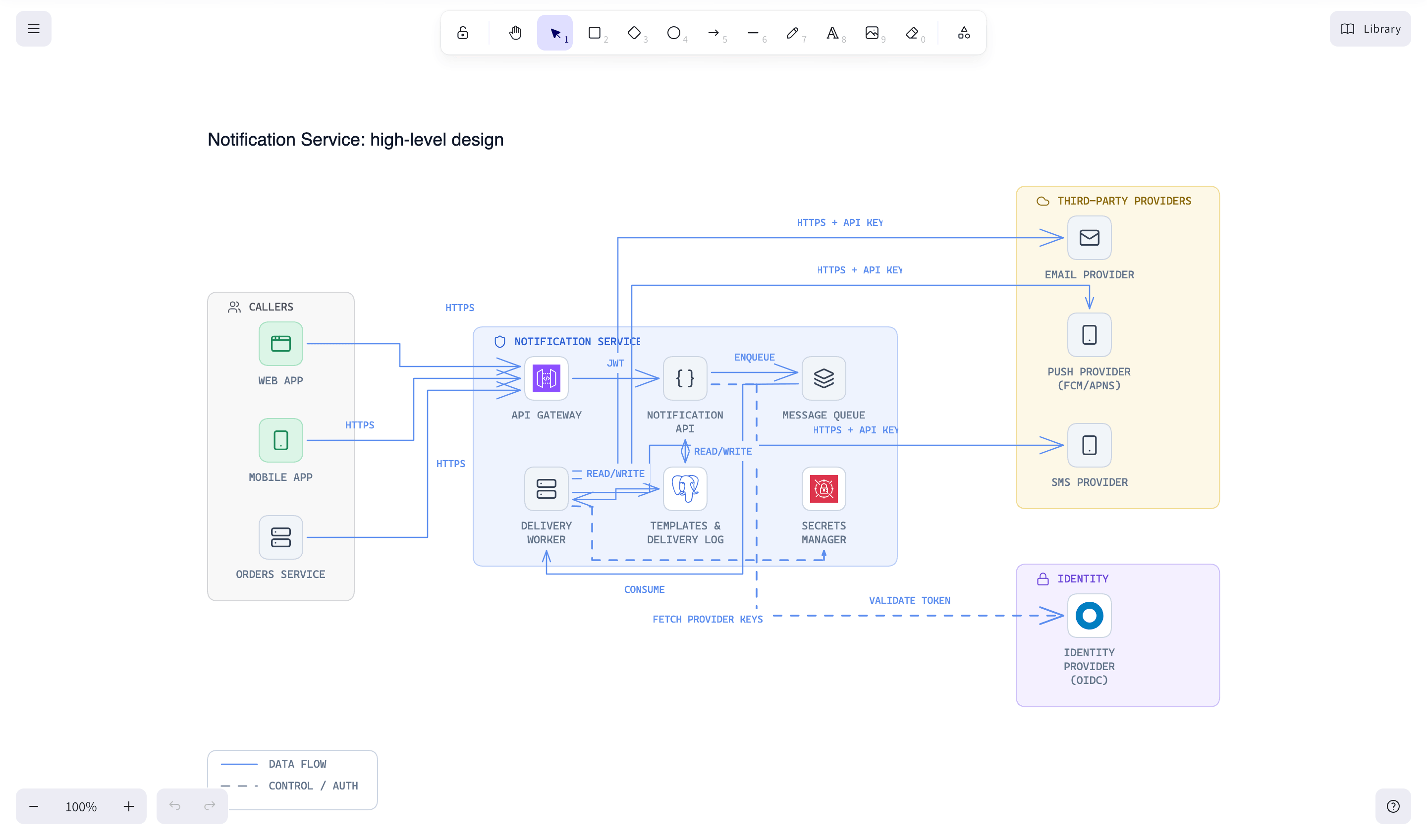Select the SMS Provider device icon

(1090, 445)
